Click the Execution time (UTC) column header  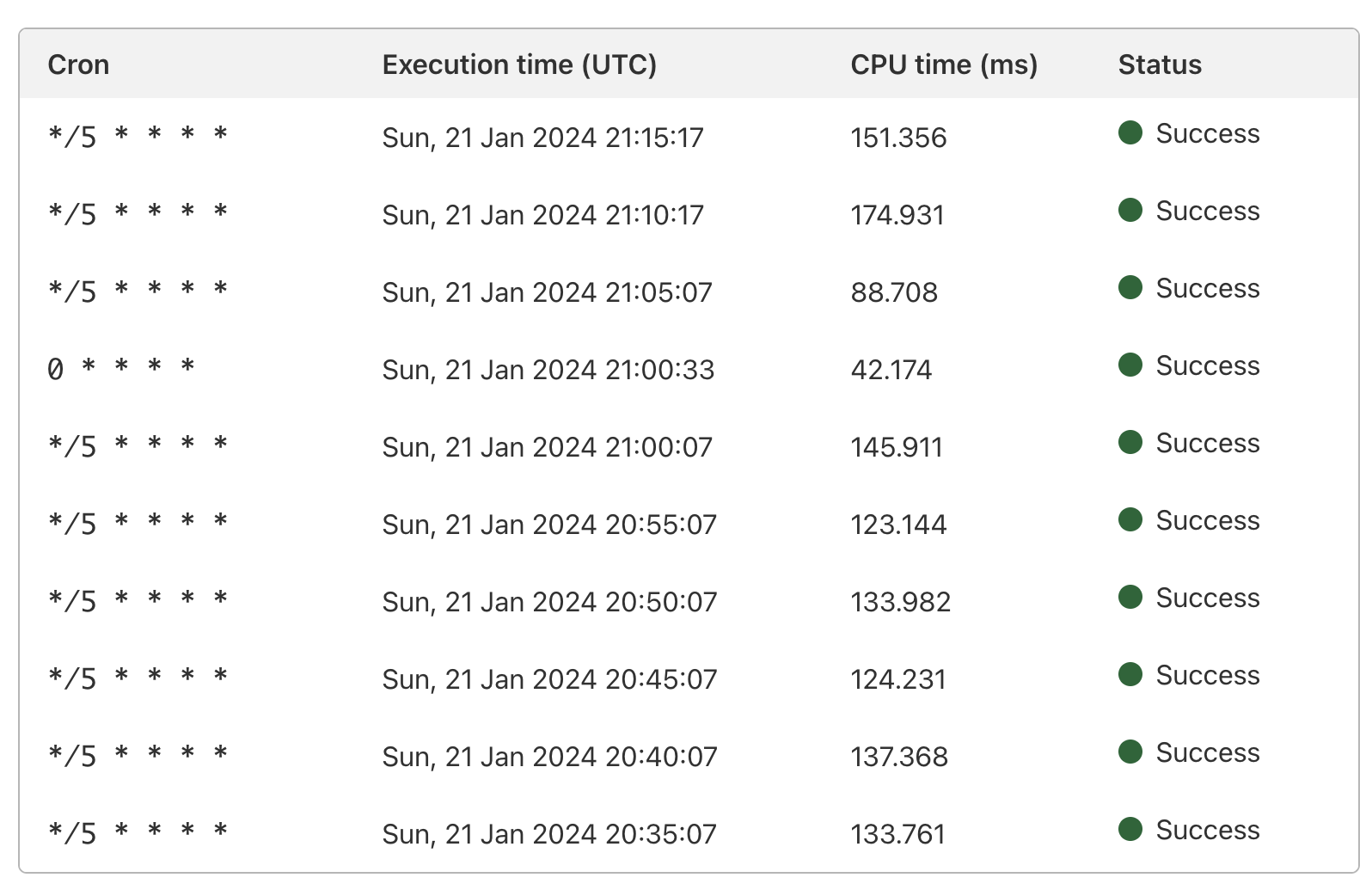[519, 64]
